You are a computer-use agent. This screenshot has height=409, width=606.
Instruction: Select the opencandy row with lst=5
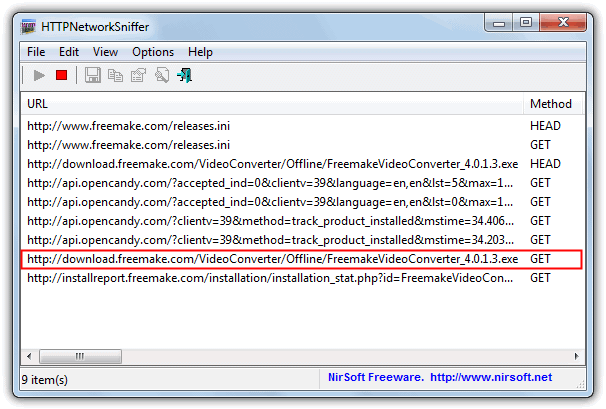pos(301,183)
